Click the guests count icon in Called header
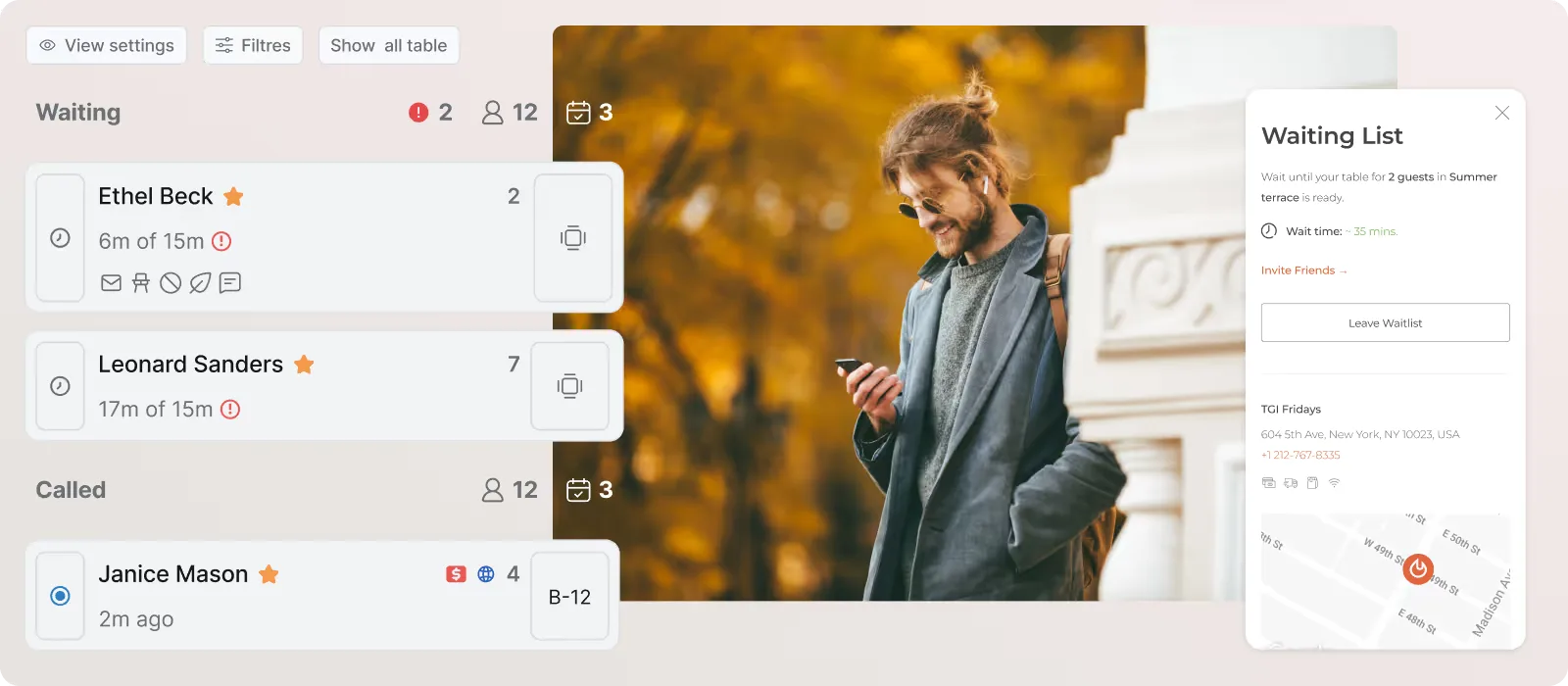1568x686 pixels. coord(493,490)
